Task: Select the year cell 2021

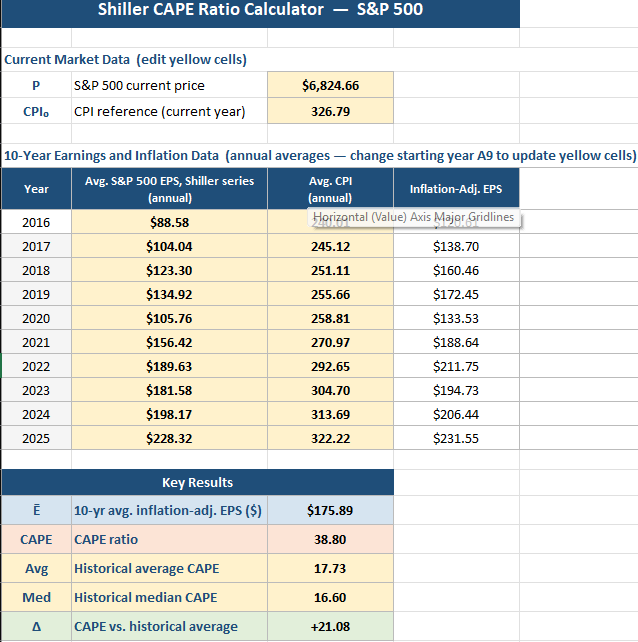Action: click(x=36, y=342)
